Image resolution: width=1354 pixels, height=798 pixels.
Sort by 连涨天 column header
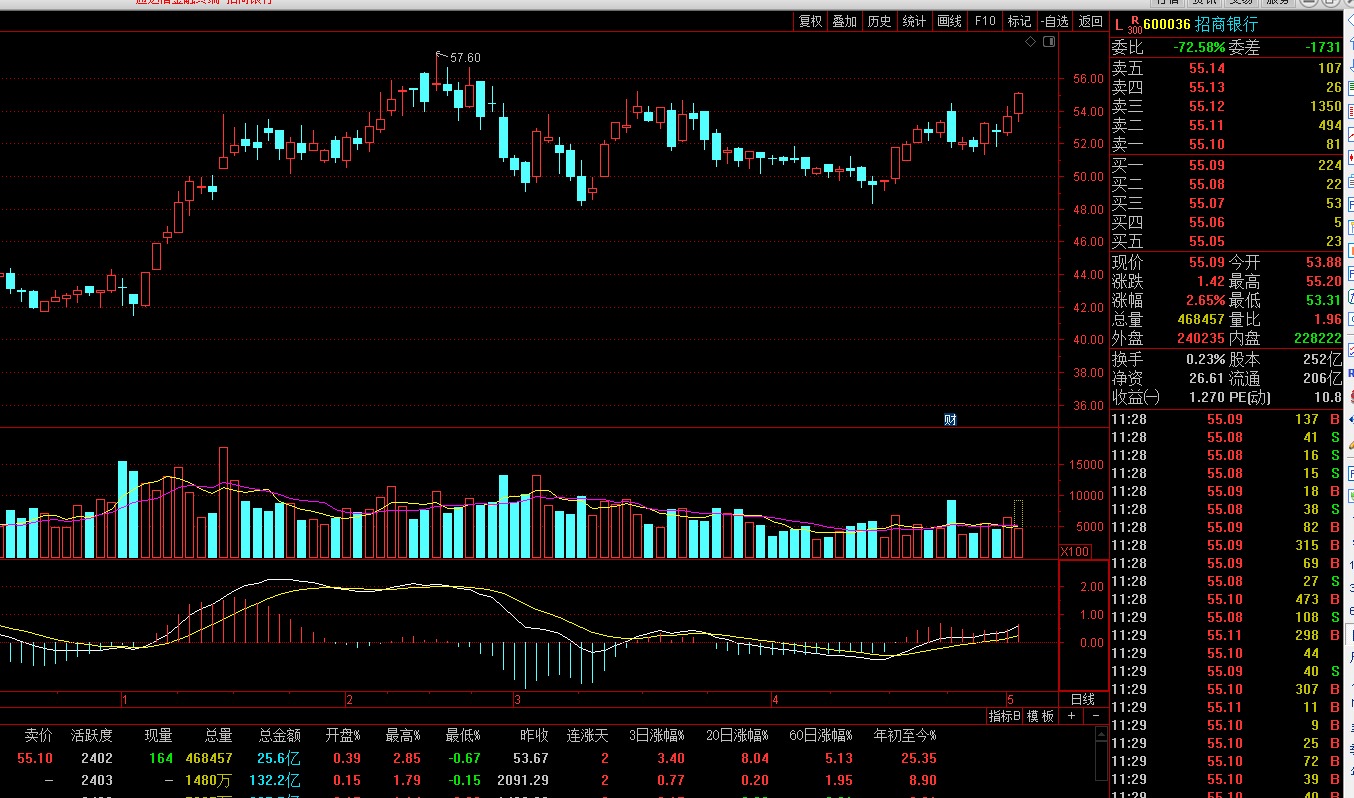[x=587, y=735]
